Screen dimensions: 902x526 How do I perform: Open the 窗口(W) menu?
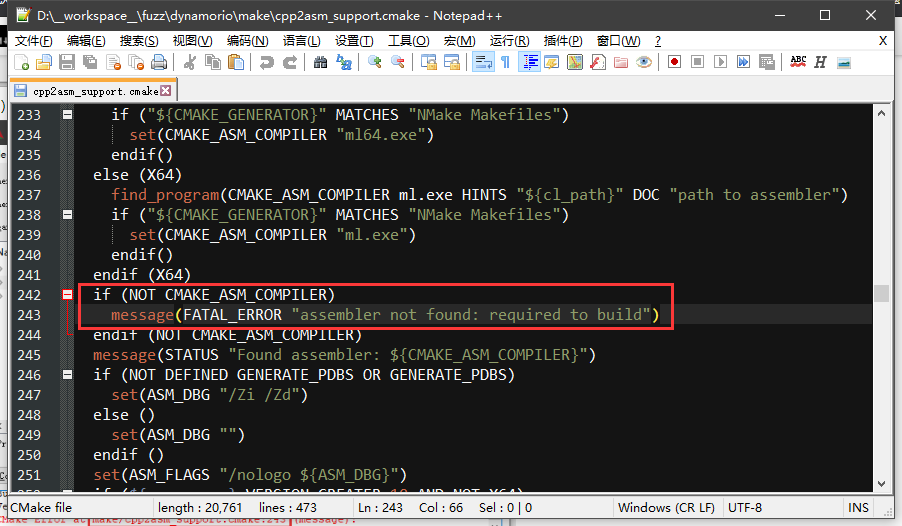pyautogui.click(x=618, y=41)
